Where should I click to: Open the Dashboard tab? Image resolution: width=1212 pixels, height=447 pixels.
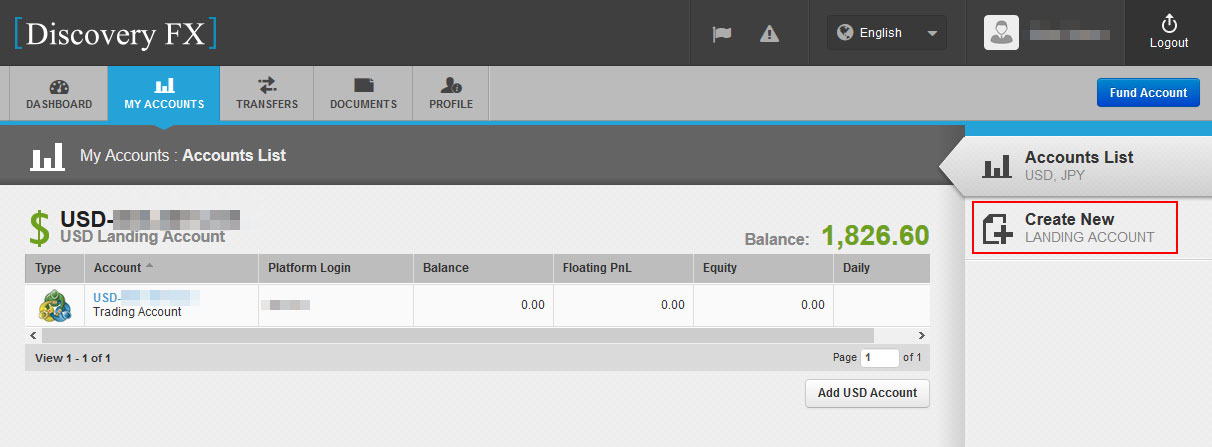[59, 94]
